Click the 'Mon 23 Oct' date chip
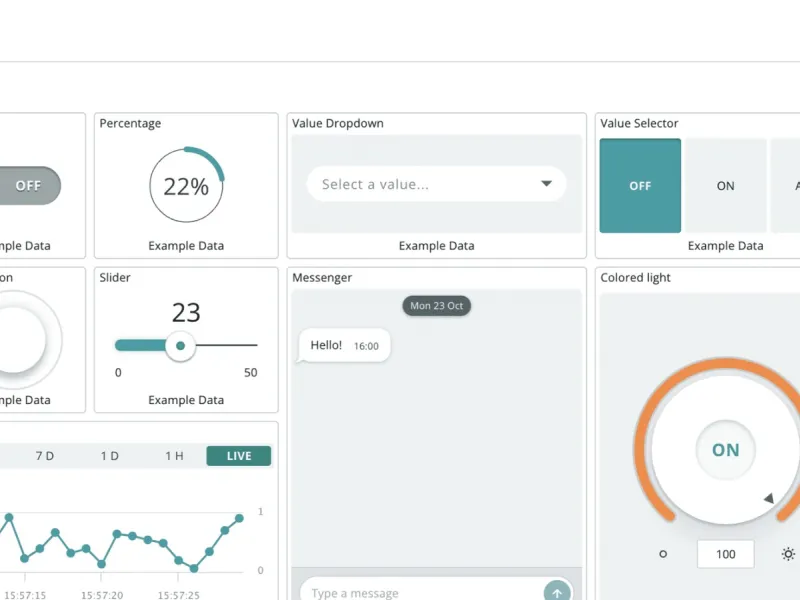Viewport: 800px width, 600px height. pos(437,306)
